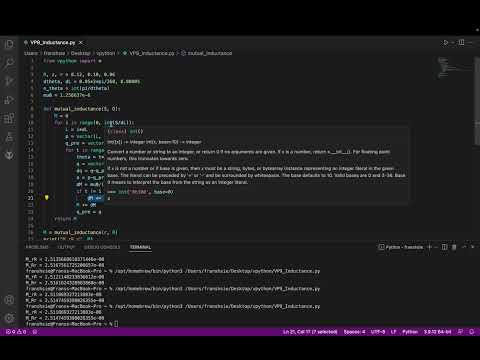This screenshot has width=480, height=360.
Task: Click line number 21 in the gutter
Action: pos(31,198)
